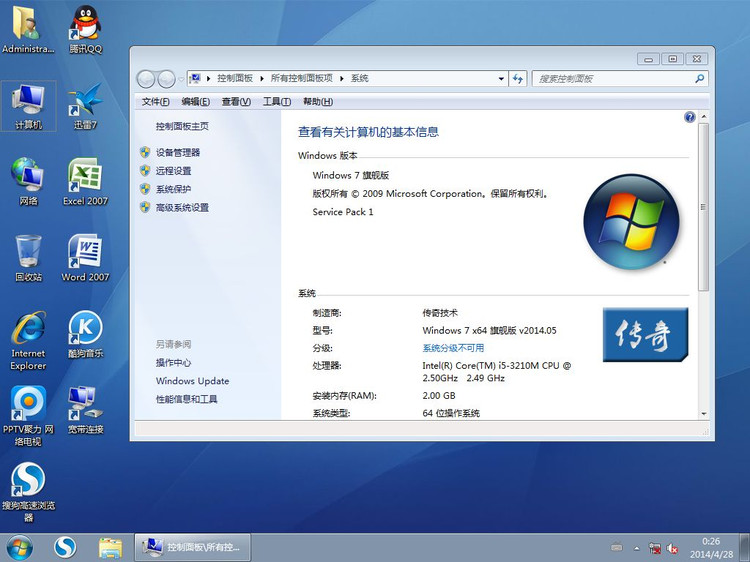Expand the arrow after 控制面板 breadcrumb
The width and height of the screenshot is (750, 562).
pyautogui.click(x=262, y=78)
